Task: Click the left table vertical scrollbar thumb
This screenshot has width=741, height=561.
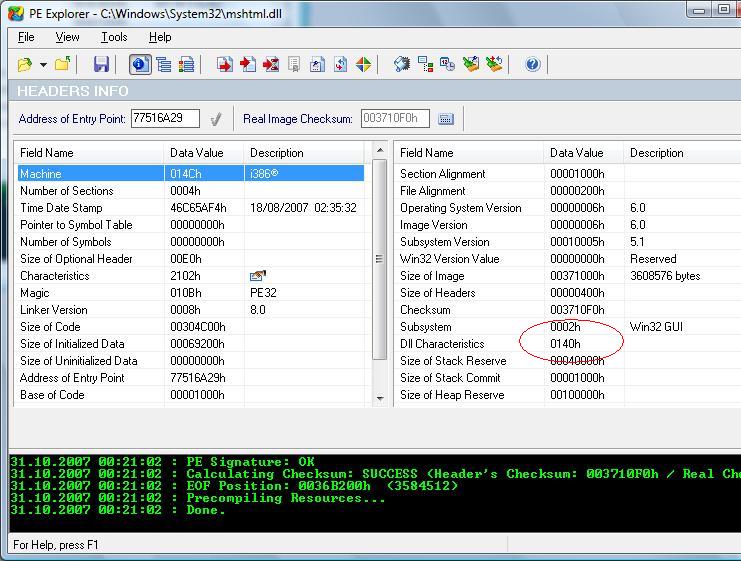Action: click(380, 259)
